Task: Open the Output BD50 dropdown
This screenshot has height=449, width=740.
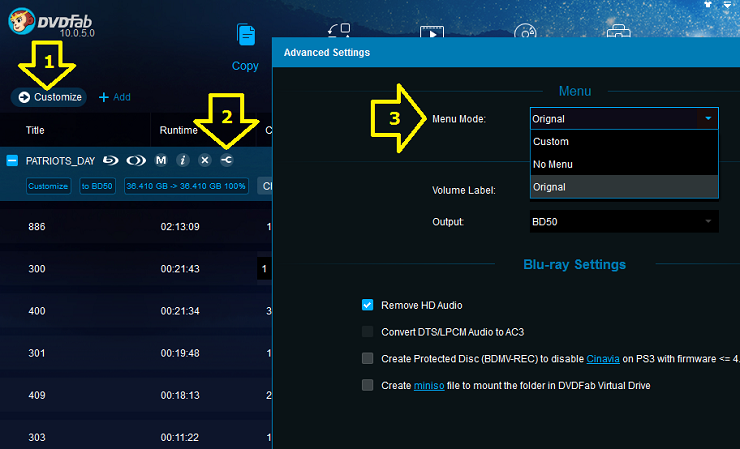Action: pos(624,220)
